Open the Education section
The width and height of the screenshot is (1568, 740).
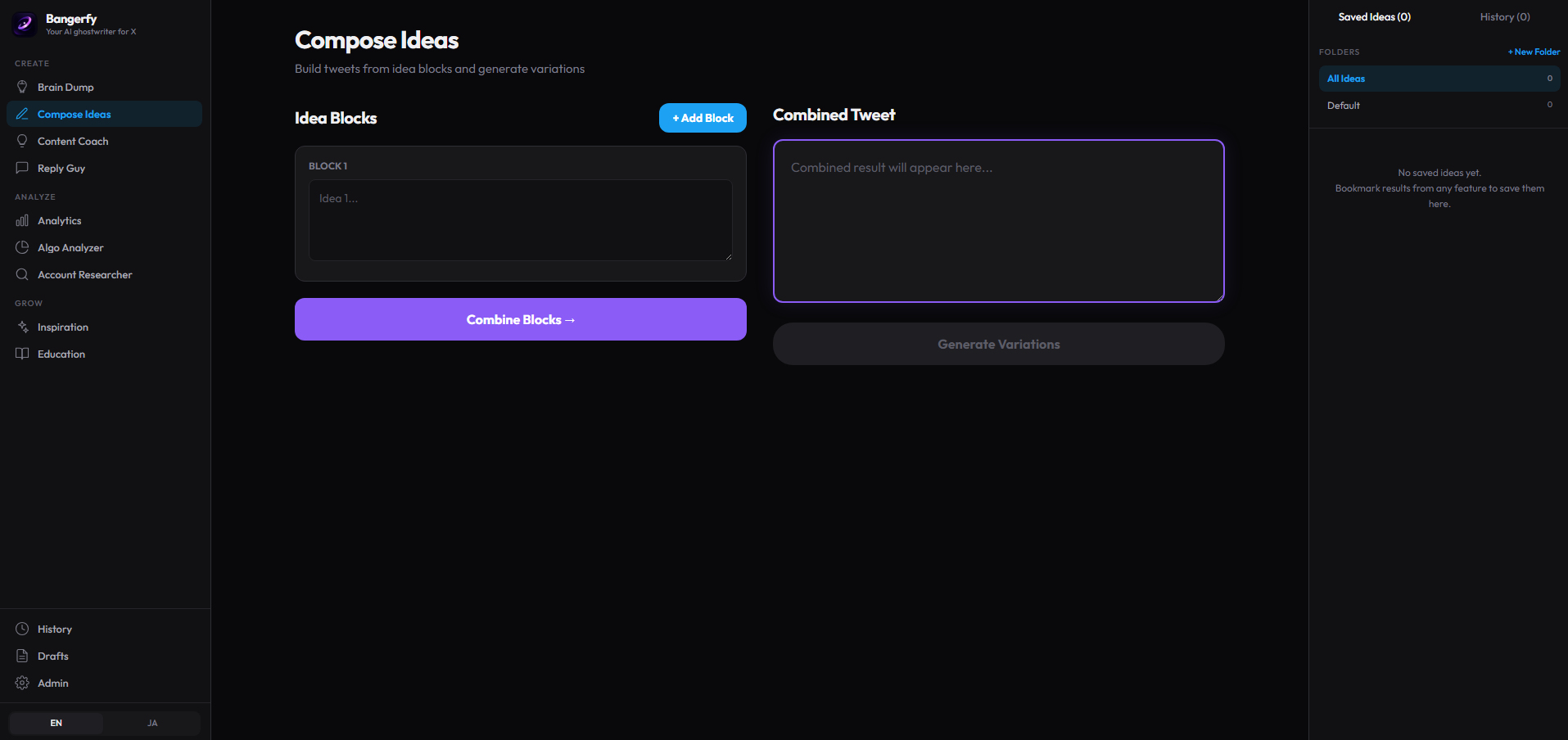tap(61, 354)
